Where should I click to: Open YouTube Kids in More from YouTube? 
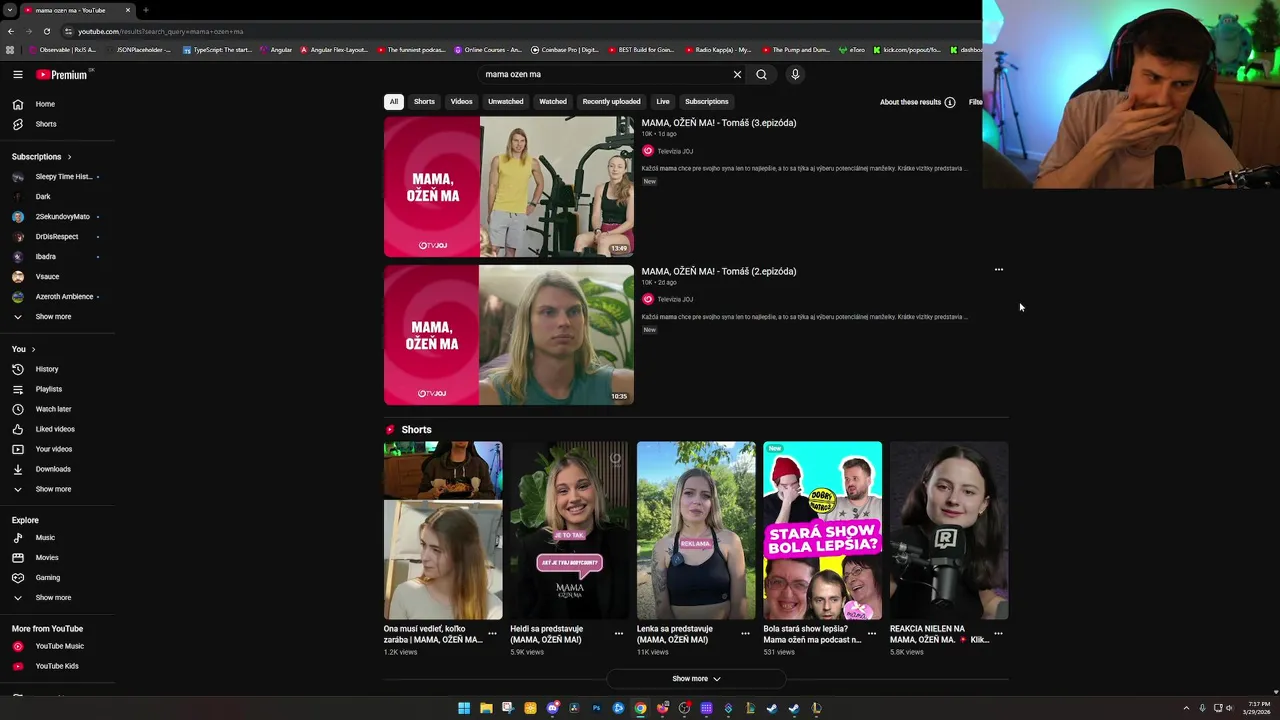(x=56, y=666)
